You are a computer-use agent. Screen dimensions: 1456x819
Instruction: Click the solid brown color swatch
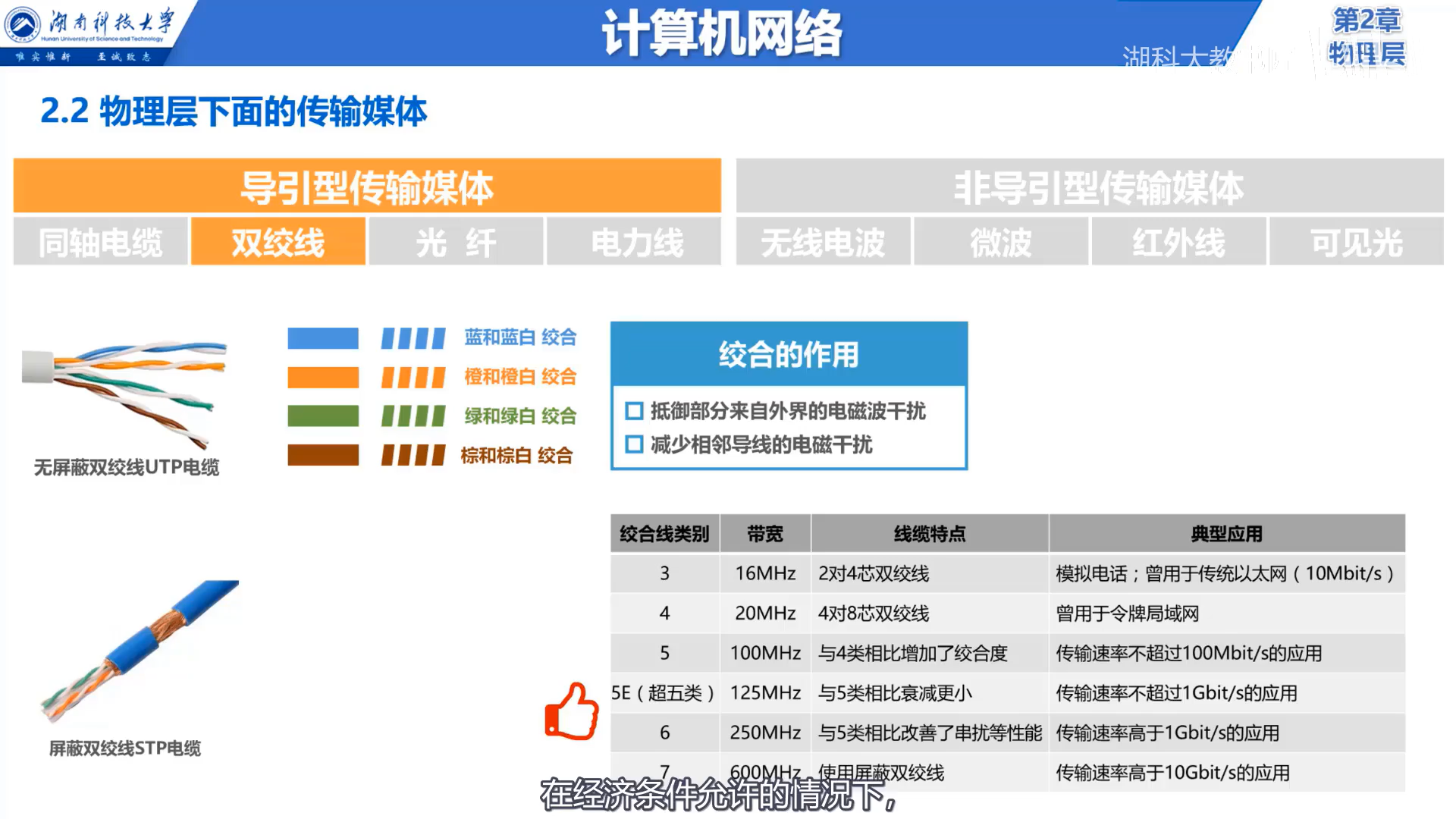(x=323, y=455)
